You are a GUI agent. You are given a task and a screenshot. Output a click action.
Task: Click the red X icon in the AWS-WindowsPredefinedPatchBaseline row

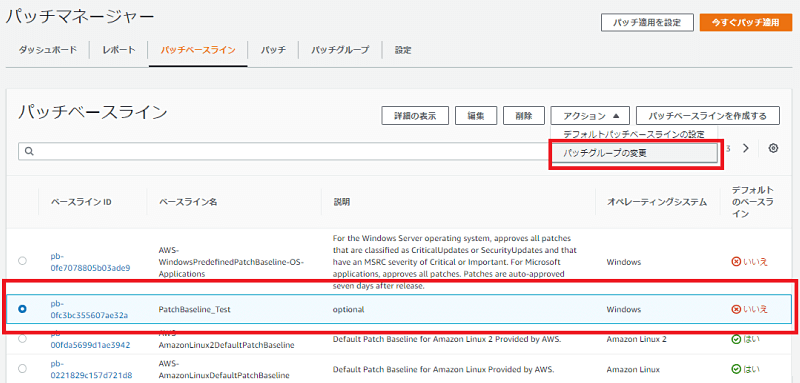tap(735, 262)
